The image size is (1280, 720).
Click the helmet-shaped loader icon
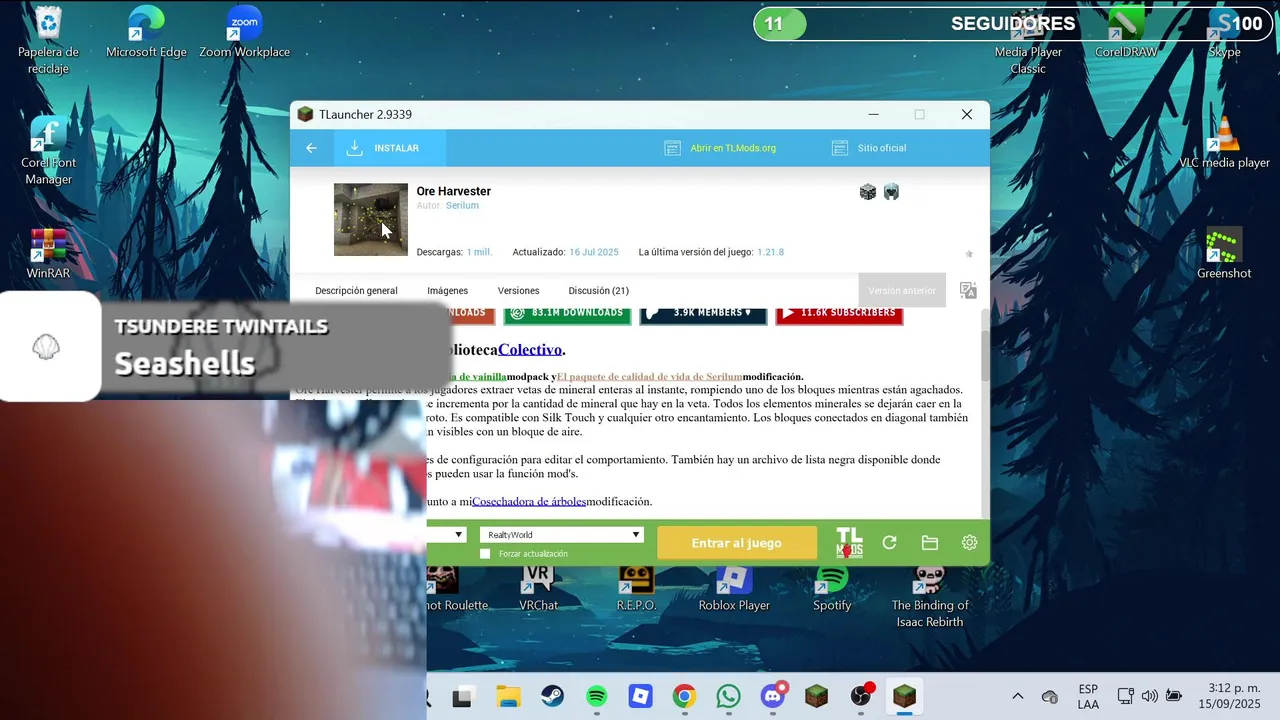click(x=891, y=192)
